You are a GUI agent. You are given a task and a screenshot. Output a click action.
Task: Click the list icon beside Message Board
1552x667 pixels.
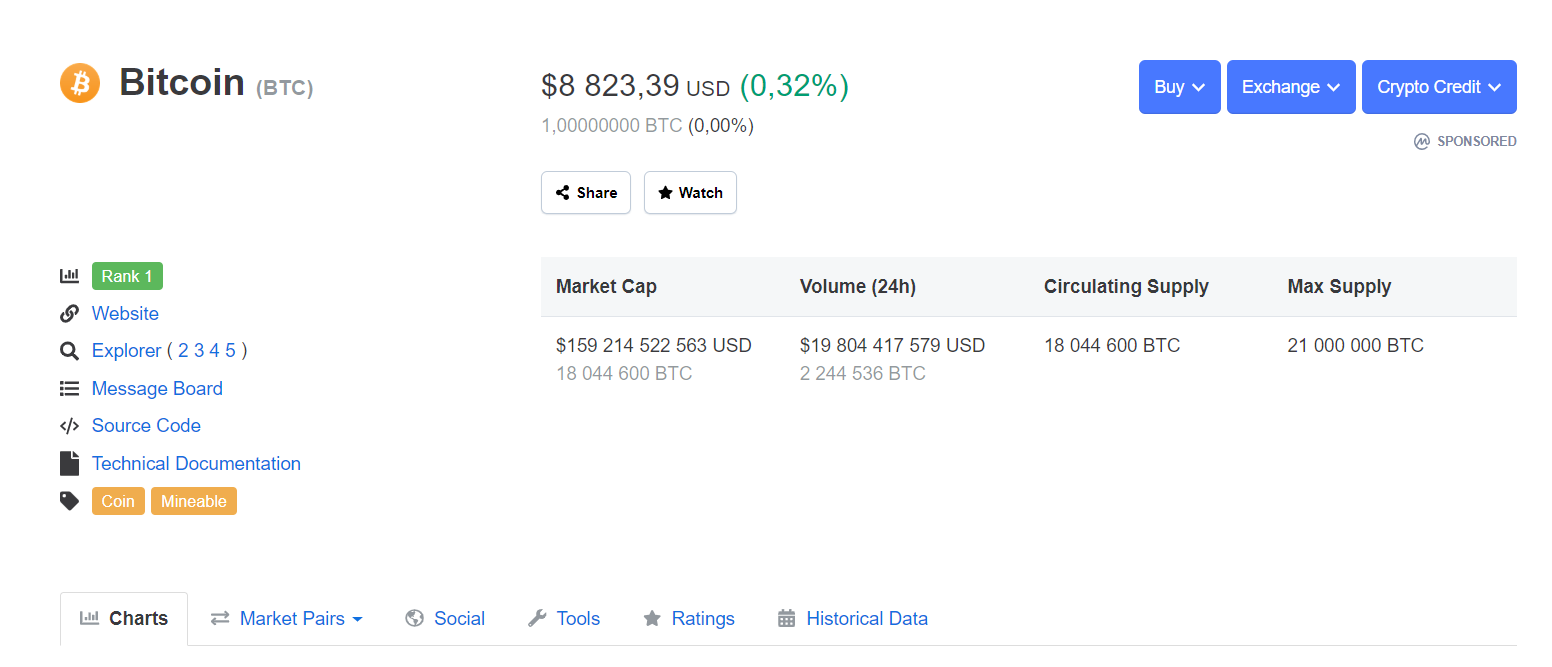coord(69,388)
